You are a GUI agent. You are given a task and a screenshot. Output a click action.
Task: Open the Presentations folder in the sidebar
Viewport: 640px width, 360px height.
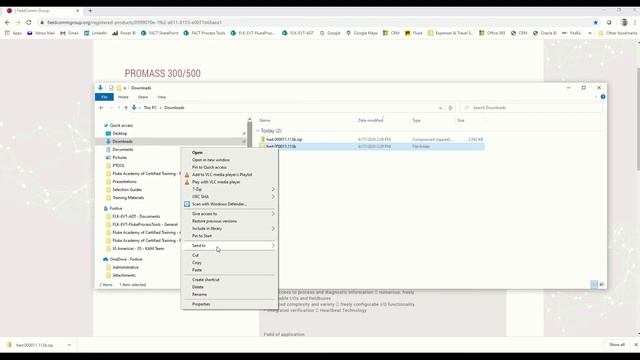124,182
